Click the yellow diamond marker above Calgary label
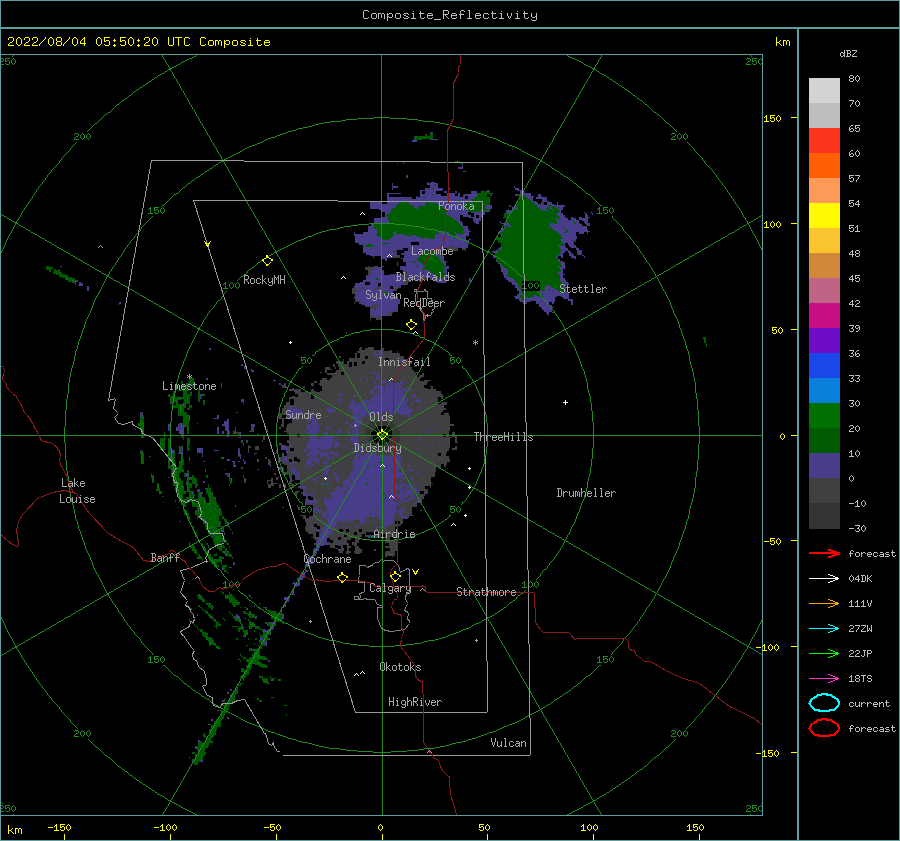 point(395,576)
